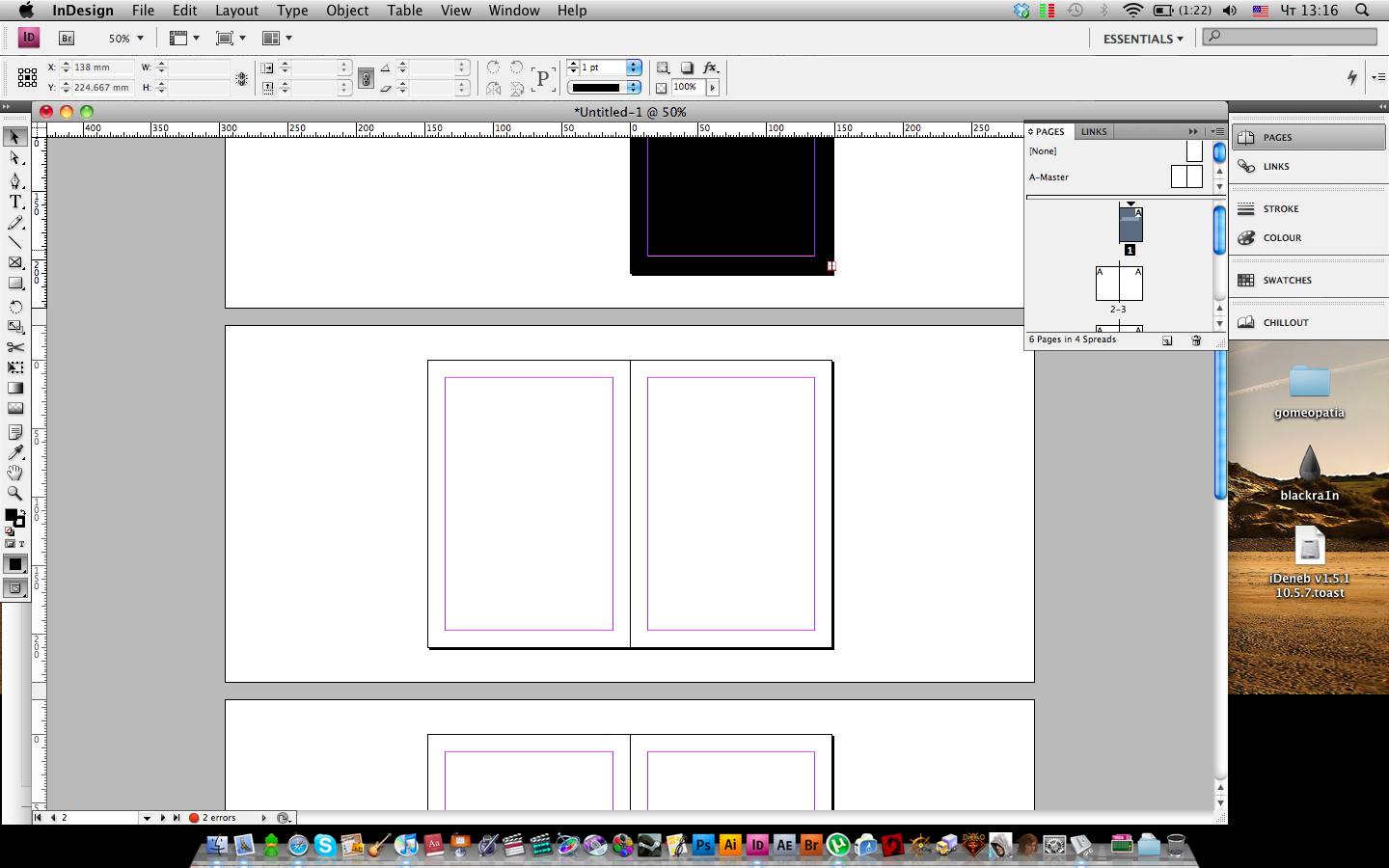Toggle constrain proportions for scaling chain
This screenshot has width=1389, height=868.
click(366, 78)
